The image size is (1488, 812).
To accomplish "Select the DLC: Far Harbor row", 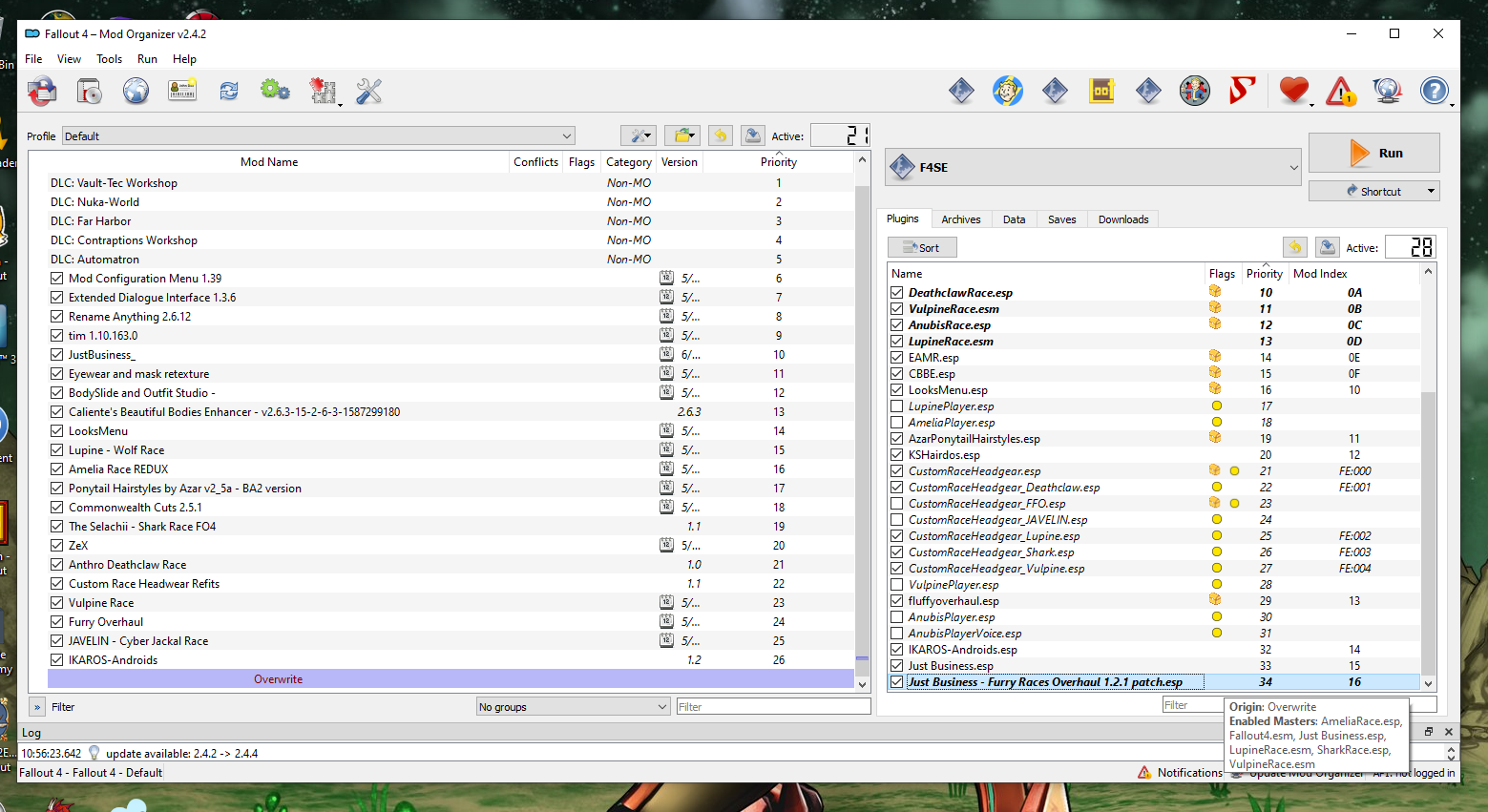I will click(451, 221).
